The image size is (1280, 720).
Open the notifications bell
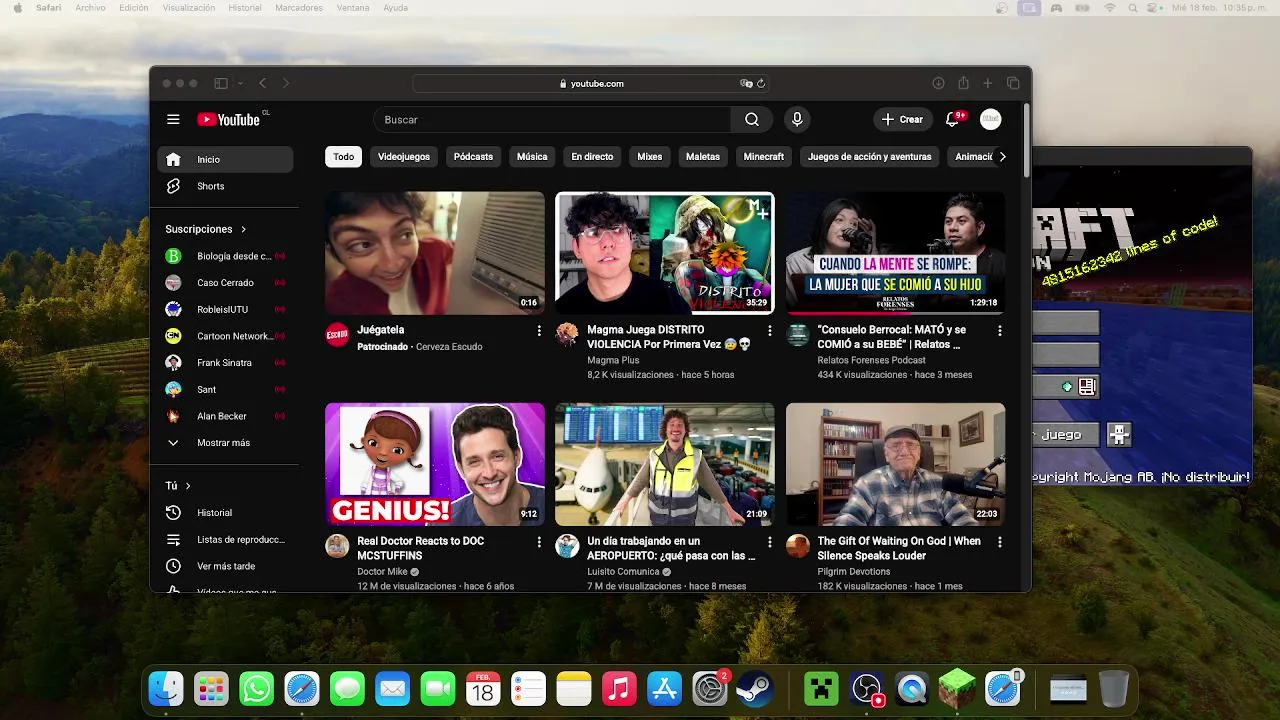[953, 119]
